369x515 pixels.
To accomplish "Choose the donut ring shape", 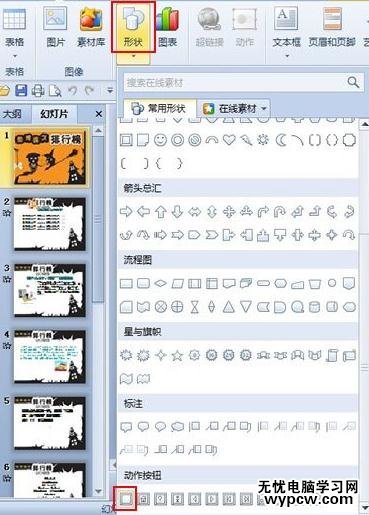I will tap(178, 140).
